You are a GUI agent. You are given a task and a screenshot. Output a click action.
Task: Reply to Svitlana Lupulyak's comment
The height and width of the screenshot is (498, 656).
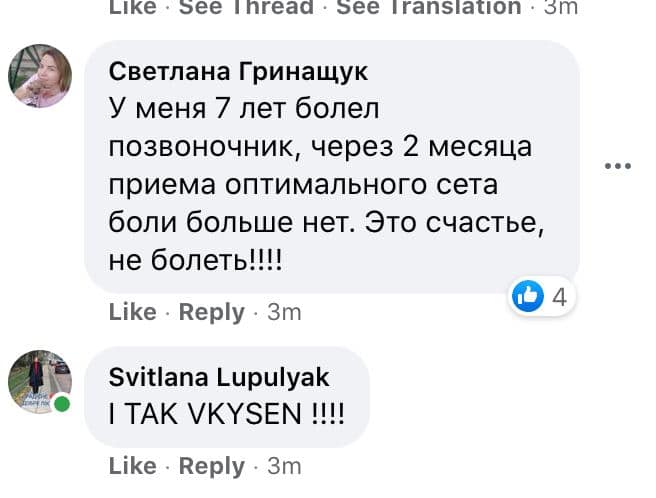pyautogui.click(x=211, y=466)
